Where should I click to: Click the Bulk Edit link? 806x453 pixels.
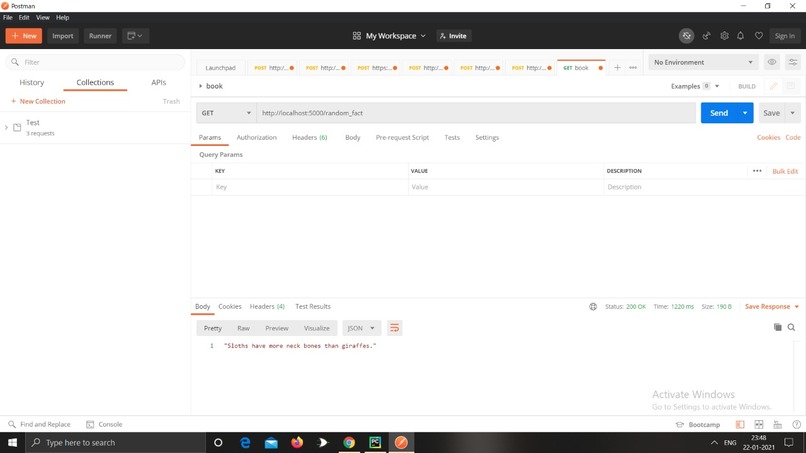click(785, 171)
